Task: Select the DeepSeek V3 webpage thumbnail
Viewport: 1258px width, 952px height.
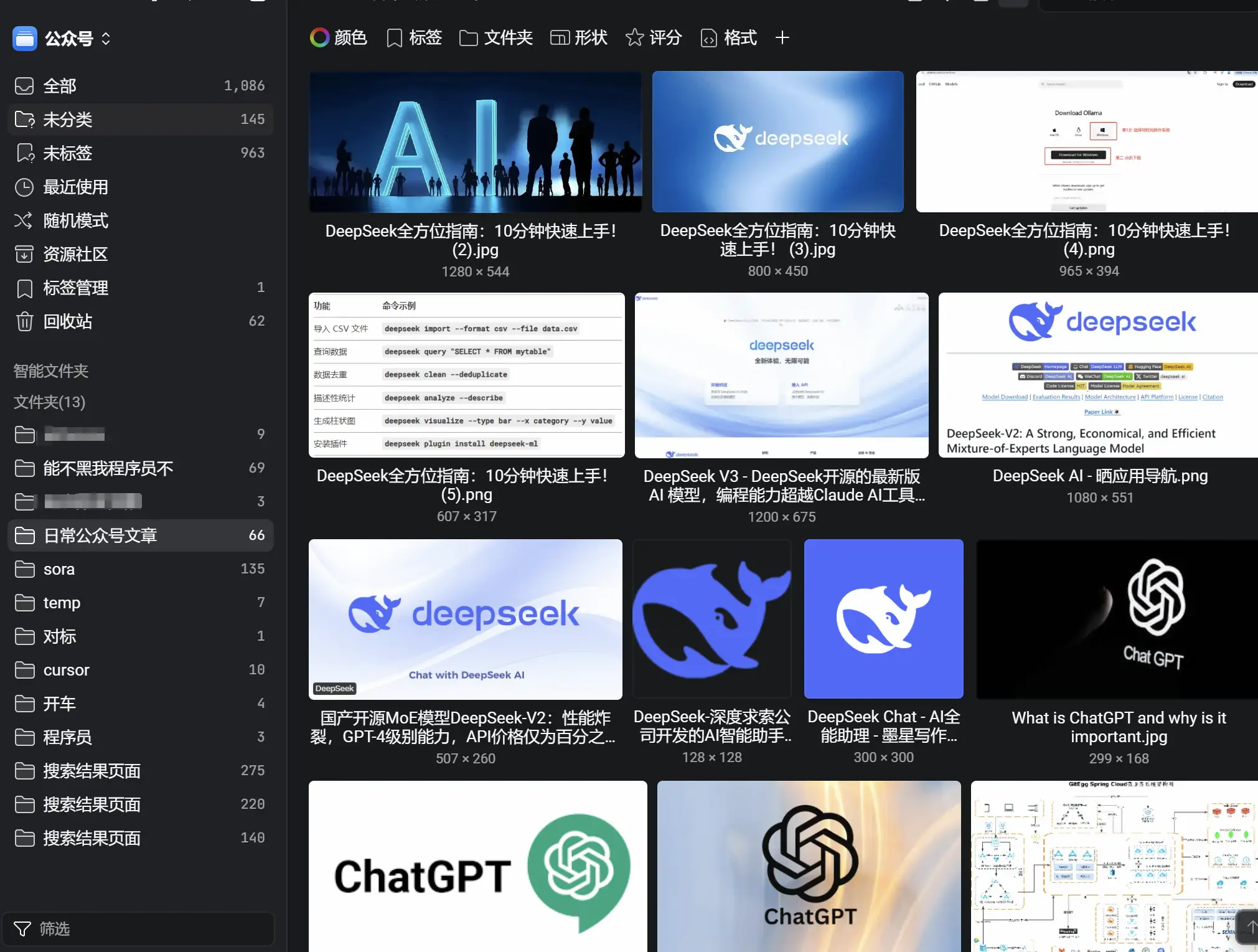Action: pos(782,375)
